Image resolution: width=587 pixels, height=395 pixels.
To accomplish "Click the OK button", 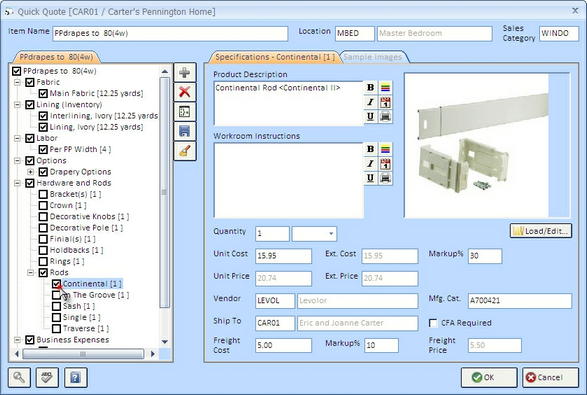I will 489,377.
